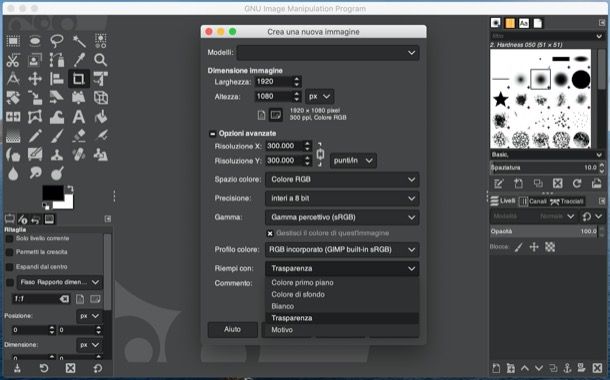Select the Scissors Select tool

[13, 60]
